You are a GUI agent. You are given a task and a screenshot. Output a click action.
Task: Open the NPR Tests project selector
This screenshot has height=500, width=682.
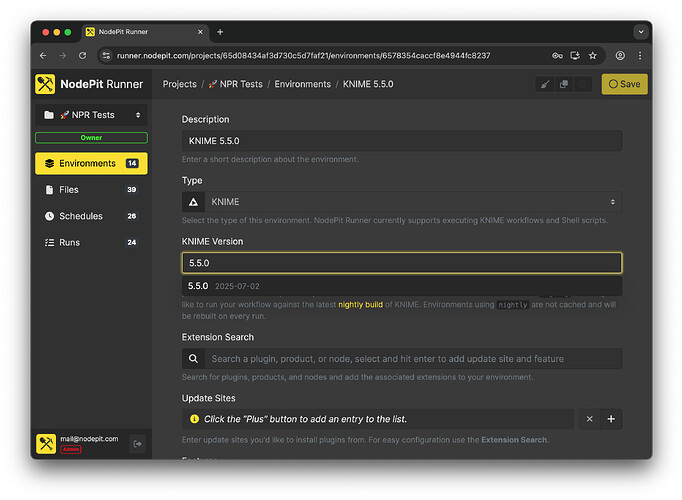coord(91,115)
